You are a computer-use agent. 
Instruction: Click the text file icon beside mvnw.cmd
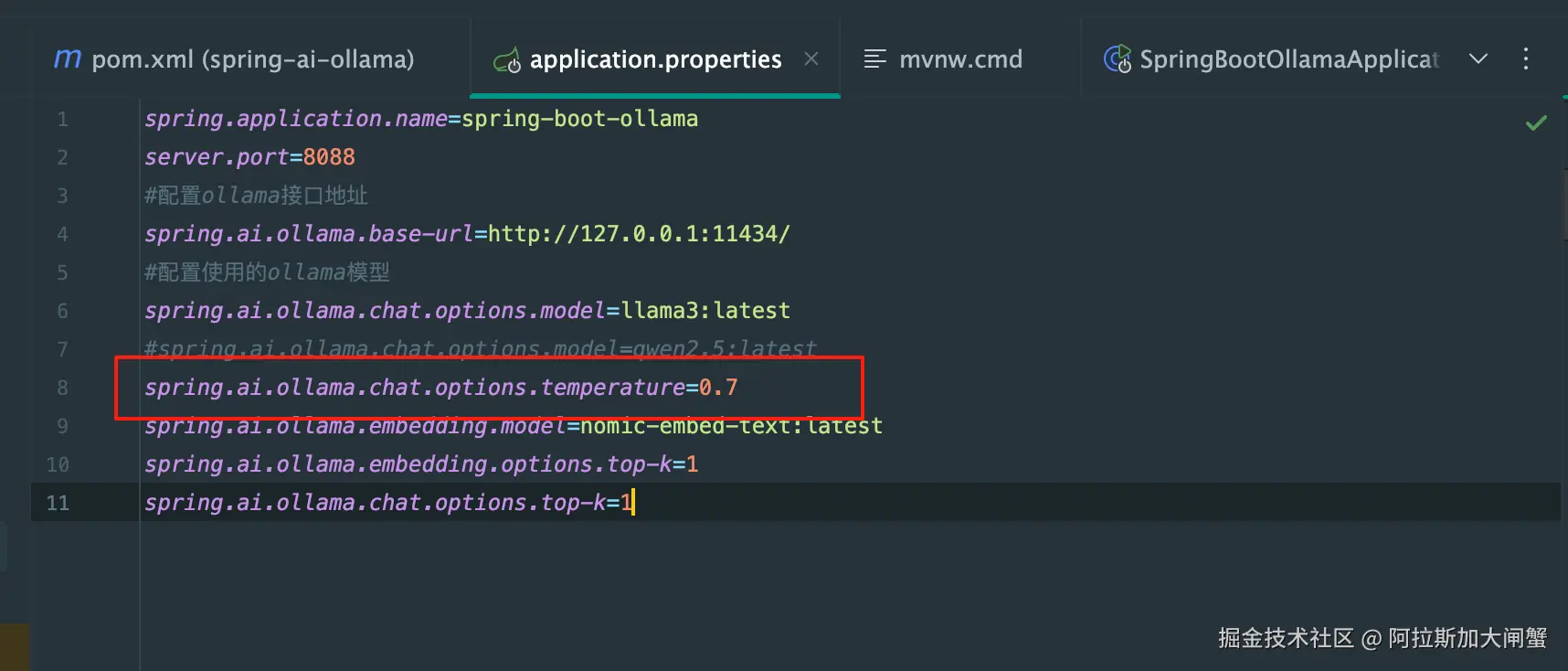[874, 59]
